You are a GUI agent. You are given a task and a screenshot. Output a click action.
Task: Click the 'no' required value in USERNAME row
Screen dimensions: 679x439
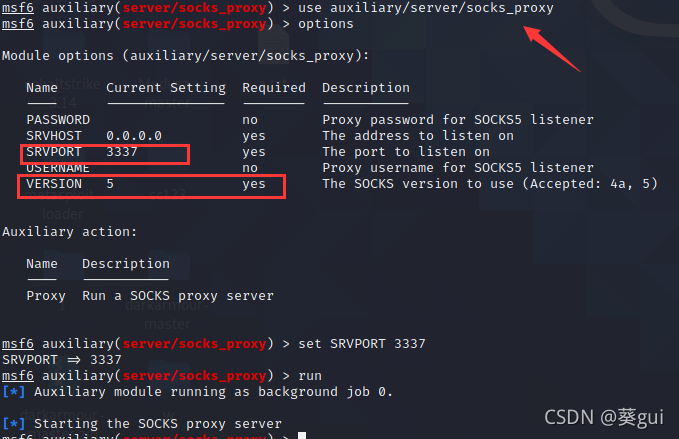250,168
